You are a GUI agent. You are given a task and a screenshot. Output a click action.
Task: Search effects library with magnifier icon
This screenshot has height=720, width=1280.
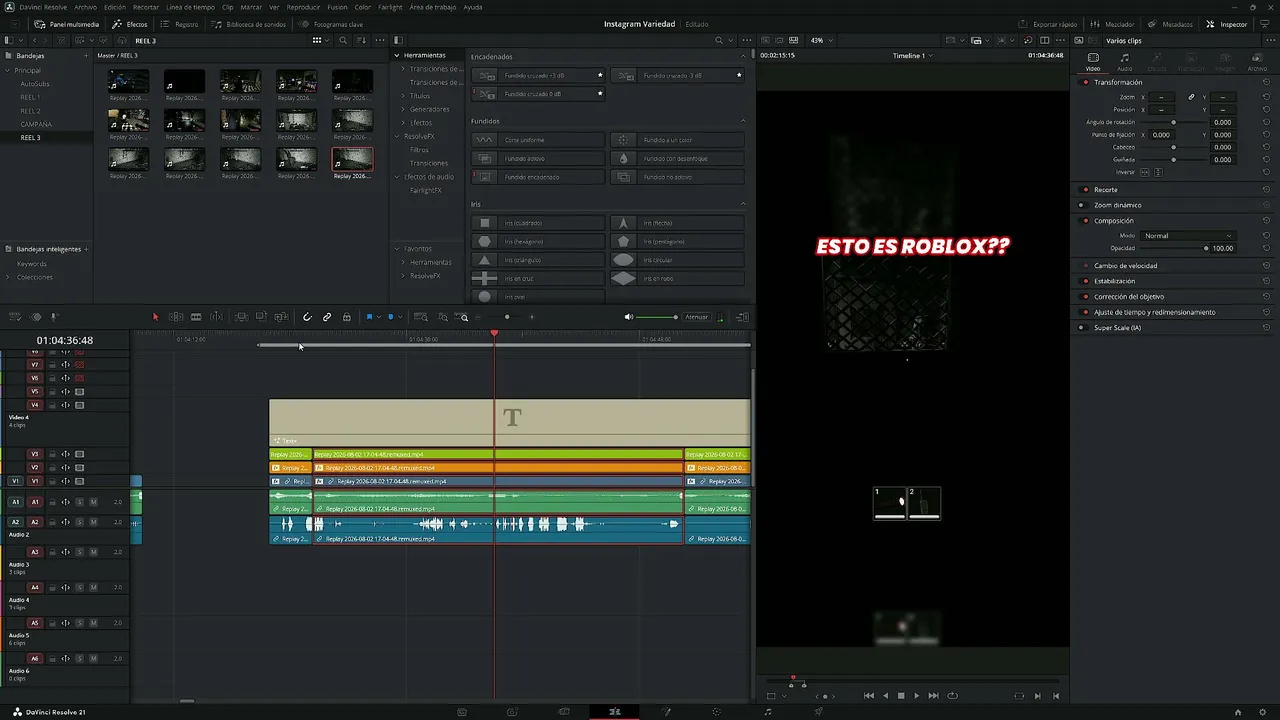[719, 40]
